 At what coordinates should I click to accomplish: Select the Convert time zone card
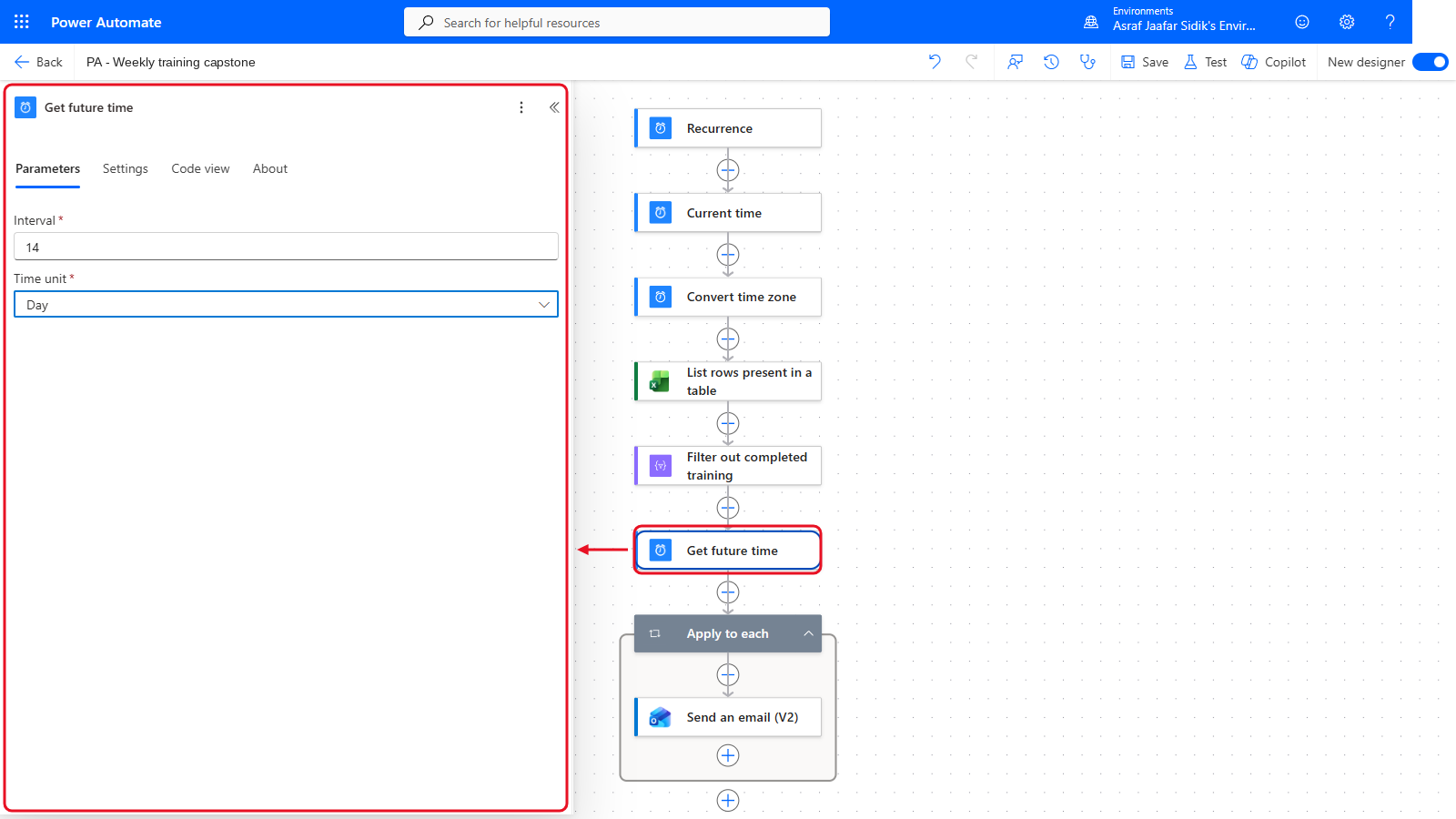click(x=728, y=297)
